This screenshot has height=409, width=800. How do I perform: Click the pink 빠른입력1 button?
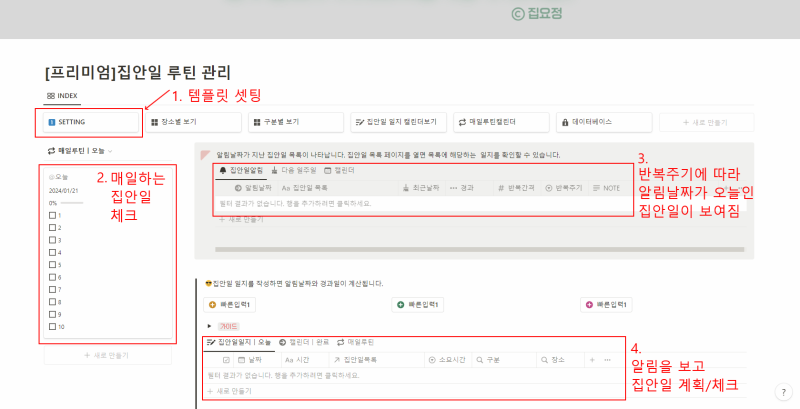(606, 305)
